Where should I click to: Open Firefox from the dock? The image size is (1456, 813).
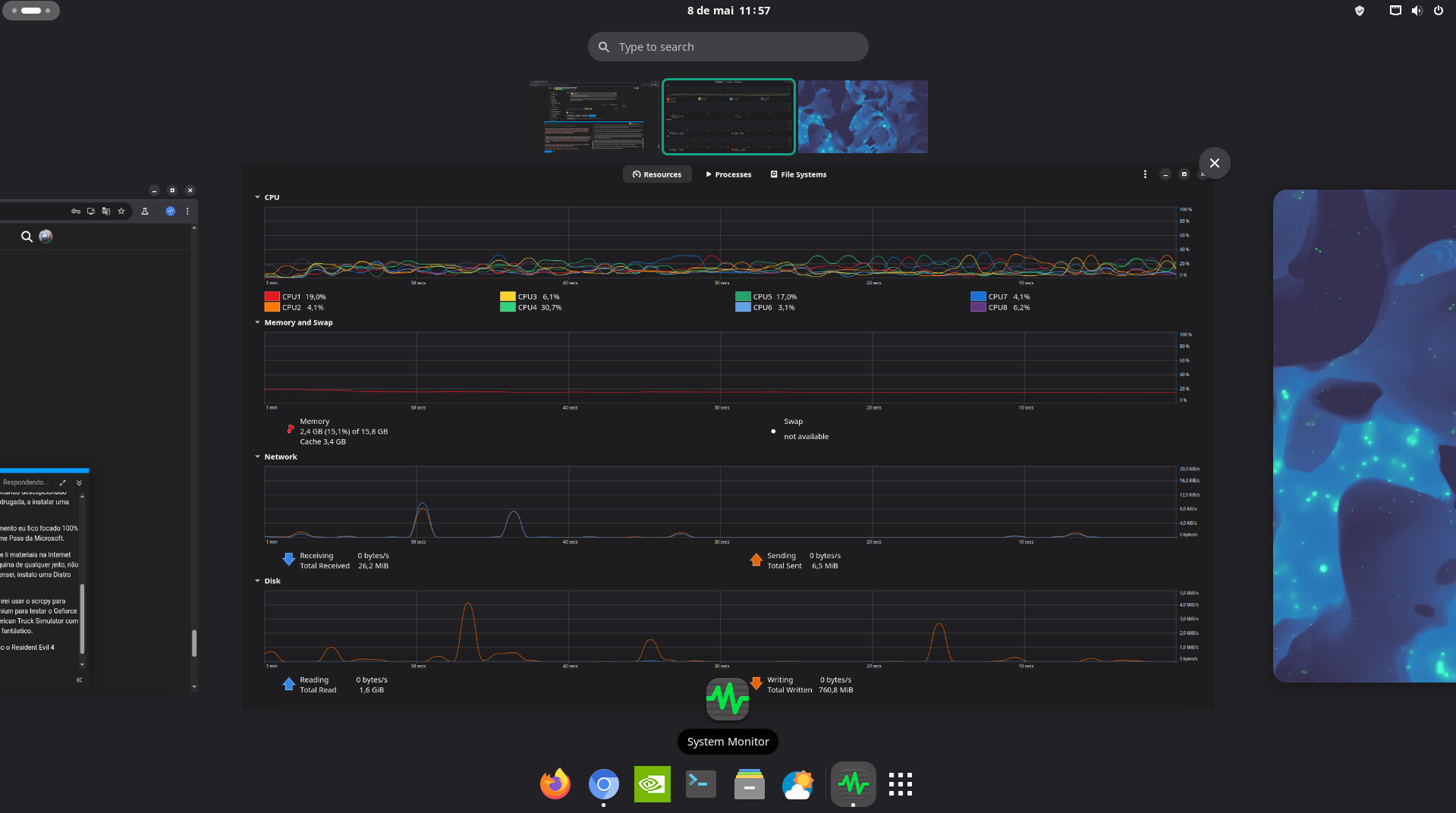coord(555,784)
